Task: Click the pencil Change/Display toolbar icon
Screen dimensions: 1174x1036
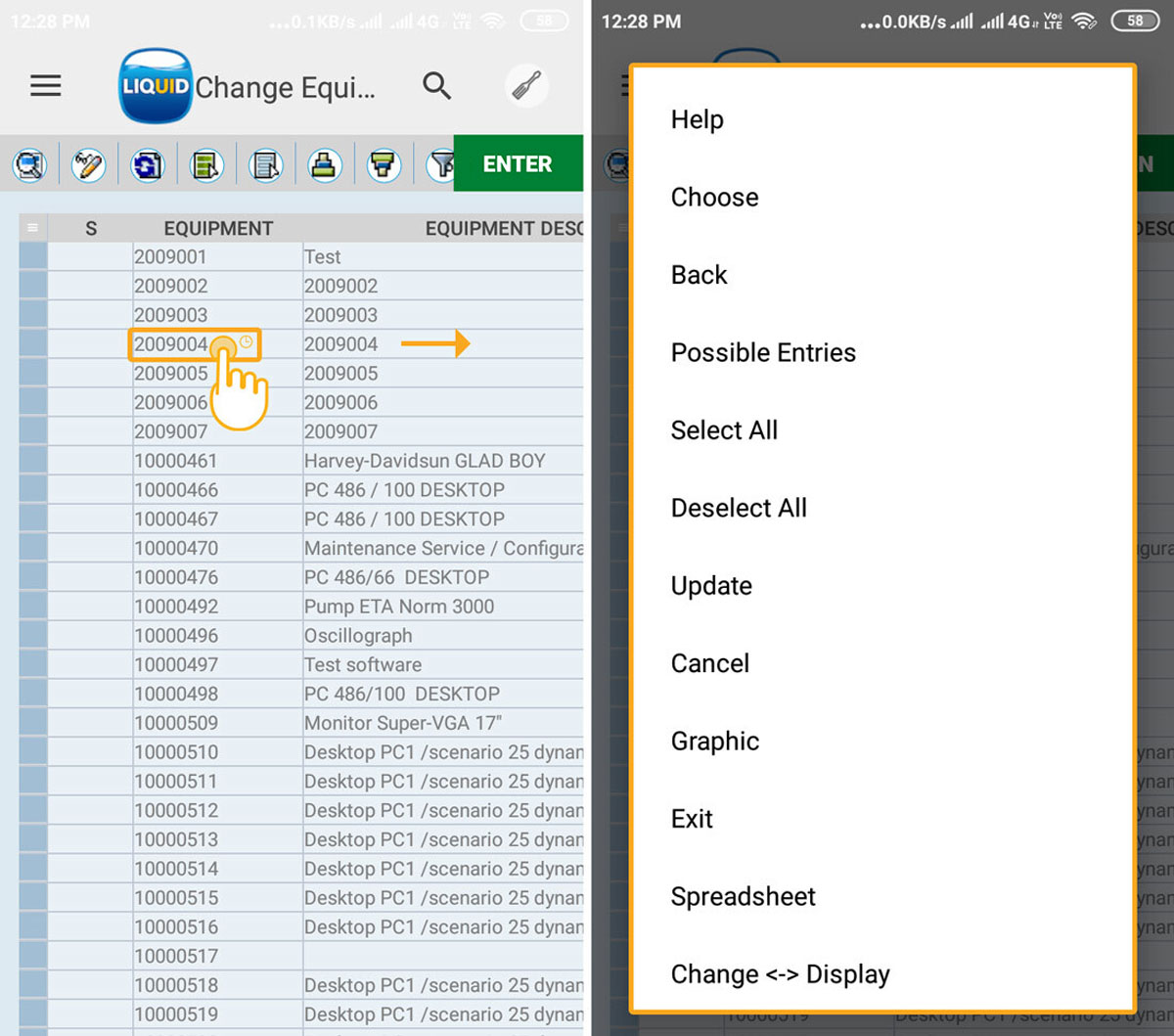Action: coord(88,164)
